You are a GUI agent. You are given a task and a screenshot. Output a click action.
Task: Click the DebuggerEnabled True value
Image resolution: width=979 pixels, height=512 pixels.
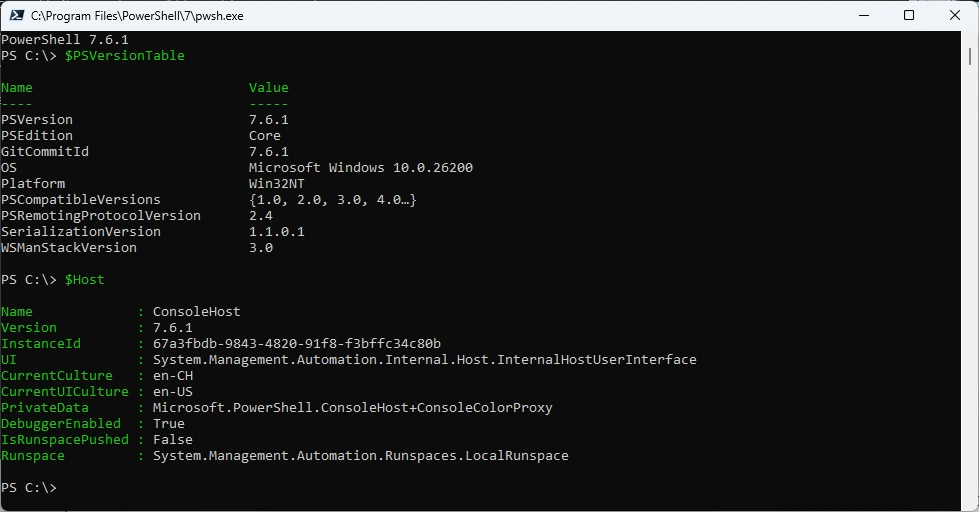pyautogui.click(x=168, y=424)
